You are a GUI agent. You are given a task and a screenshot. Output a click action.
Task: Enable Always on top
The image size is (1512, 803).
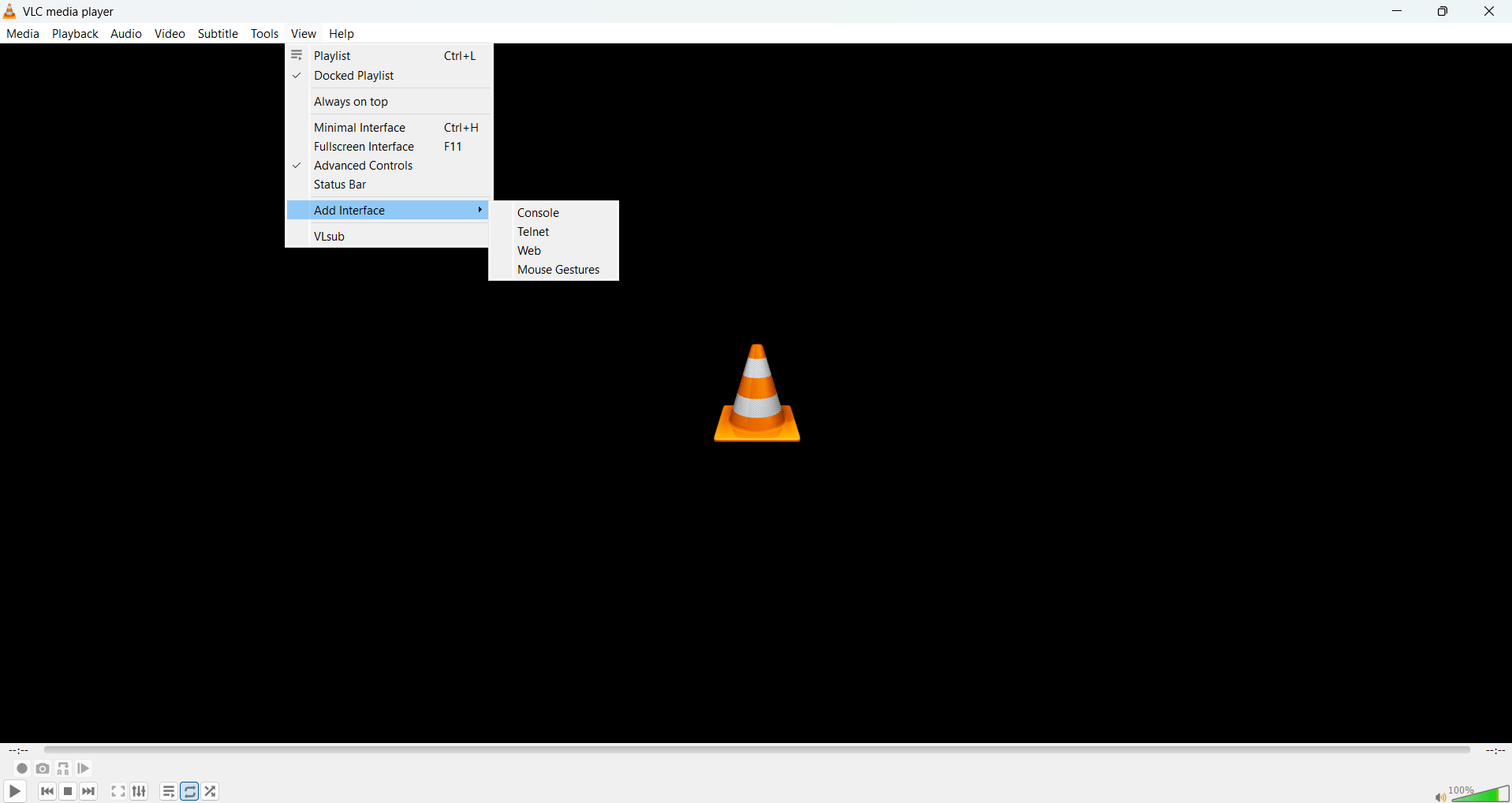pyautogui.click(x=388, y=102)
